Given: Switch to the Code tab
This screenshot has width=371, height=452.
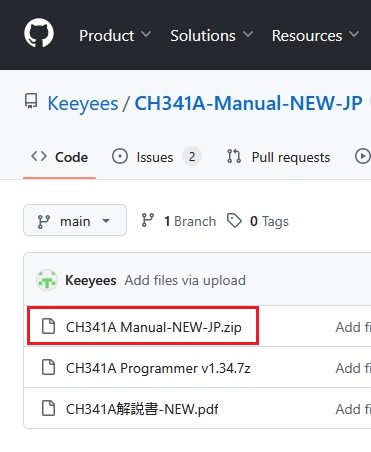Looking at the screenshot, I should tap(60, 157).
